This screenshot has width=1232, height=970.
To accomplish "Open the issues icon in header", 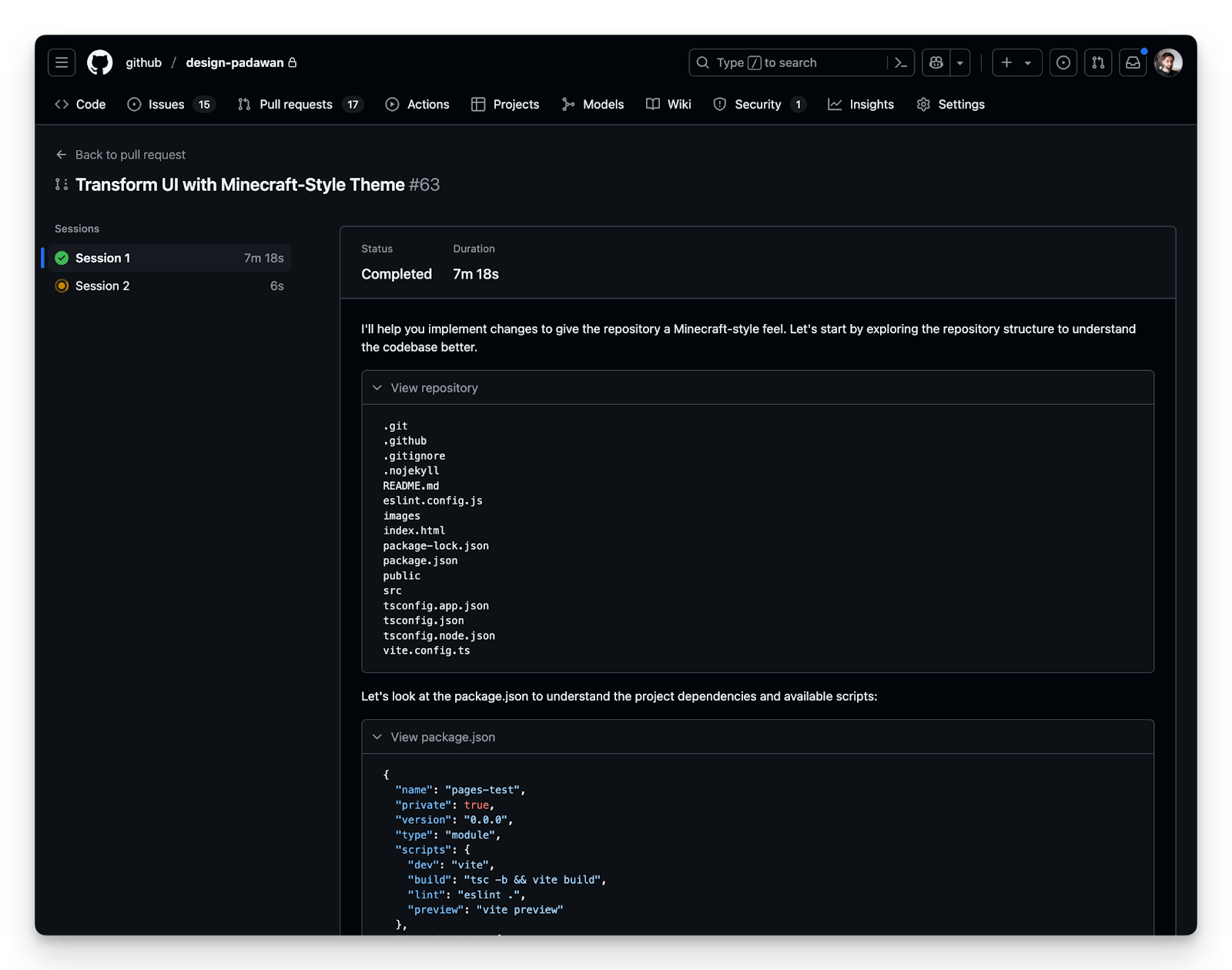I will (x=1063, y=62).
